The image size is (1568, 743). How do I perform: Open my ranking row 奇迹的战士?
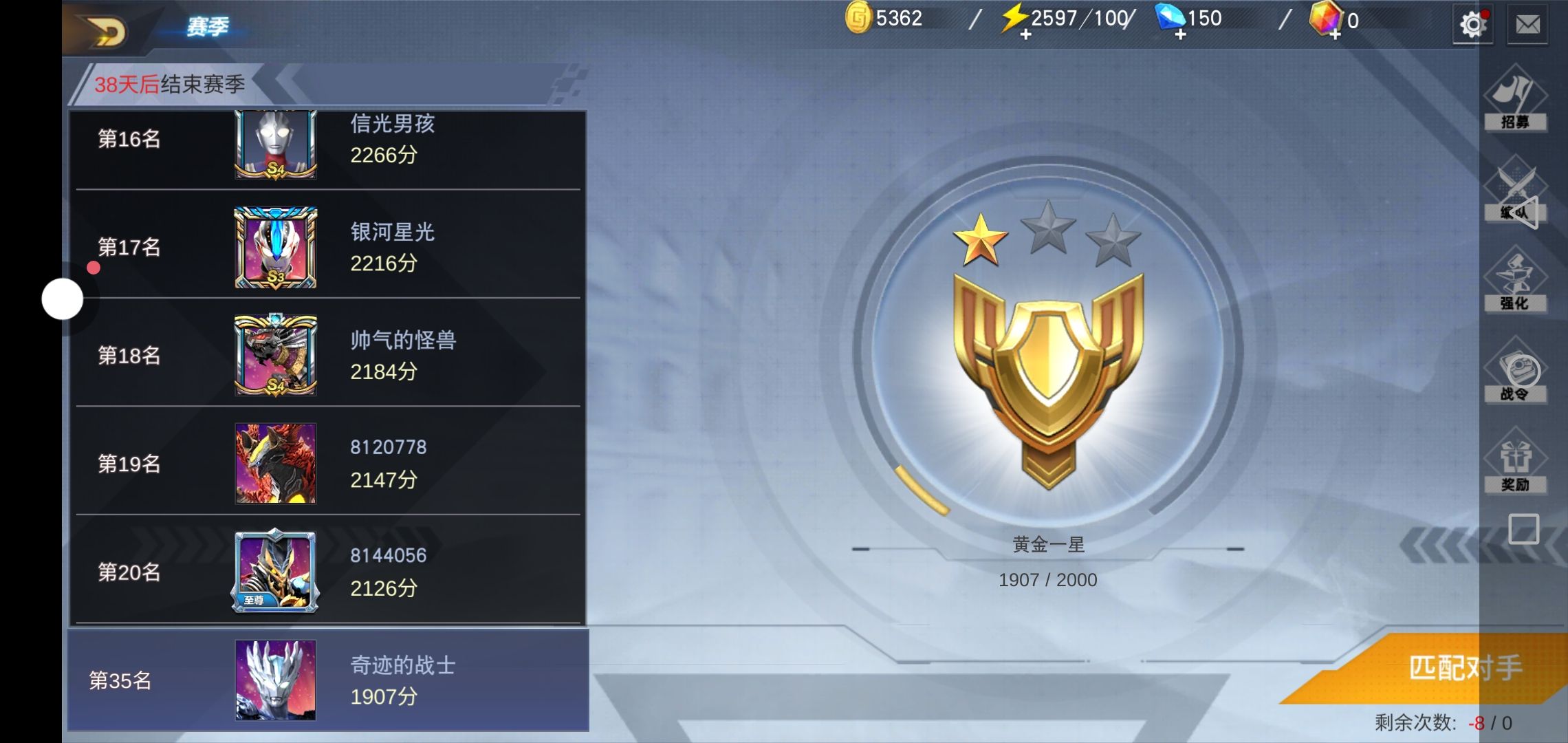pos(328,680)
